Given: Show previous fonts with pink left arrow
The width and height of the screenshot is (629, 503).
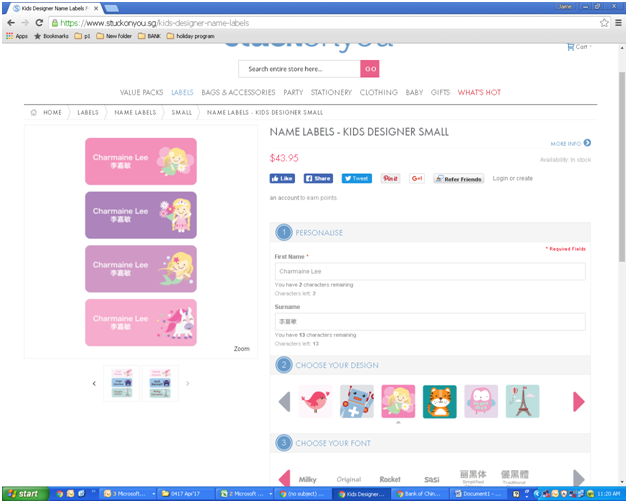Looking at the screenshot, I should click(x=284, y=478).
